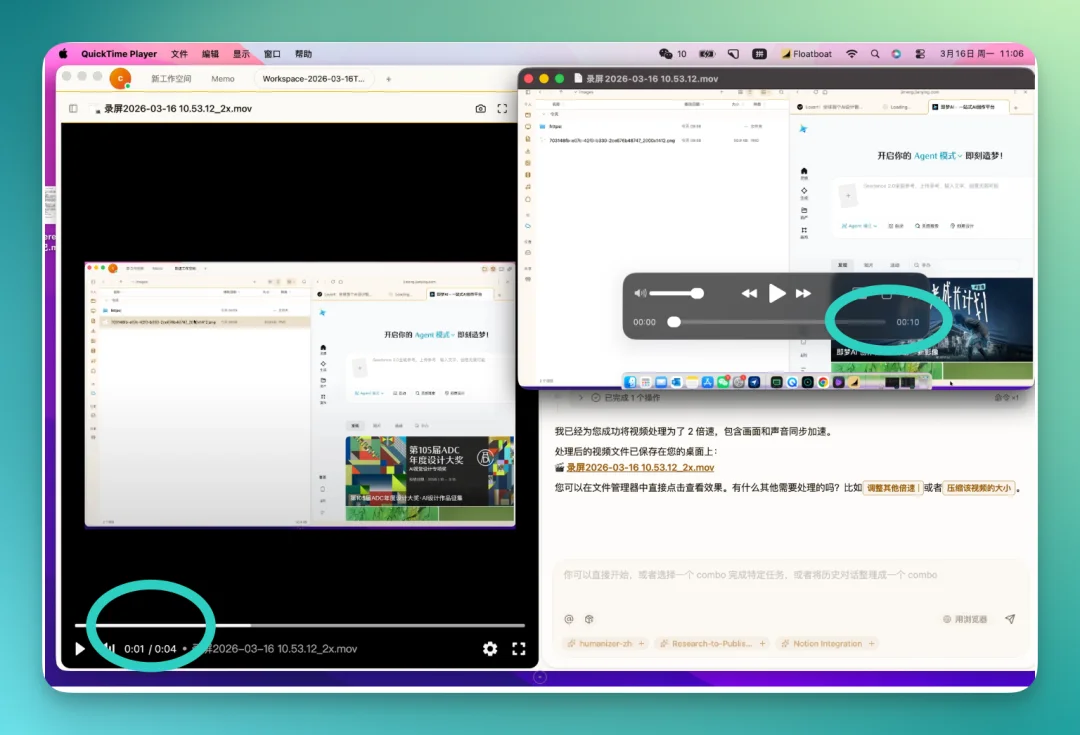Viewport: 1080px width, 735px height.
Task: Switch to the Memo tab
Action: pyautogui.click(x=223, y=79)
